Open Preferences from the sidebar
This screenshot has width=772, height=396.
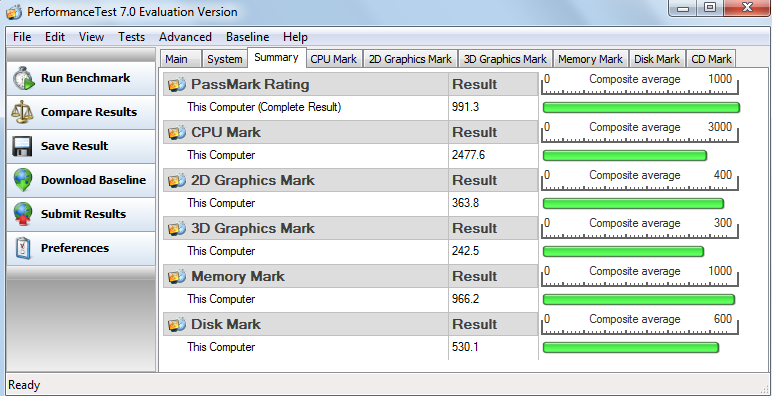pyautogui.click(x=81, y=248)
